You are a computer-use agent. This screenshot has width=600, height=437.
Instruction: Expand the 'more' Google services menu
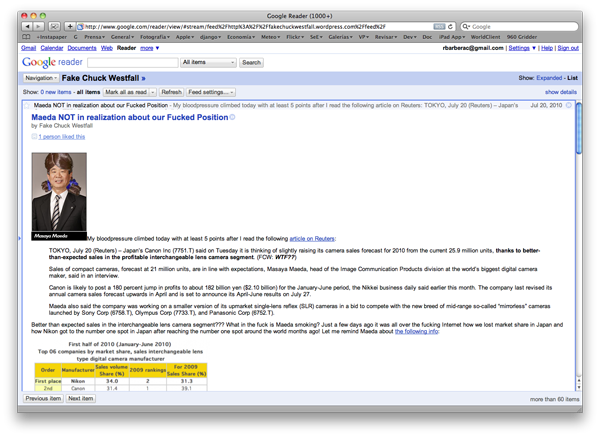point(149,48)
